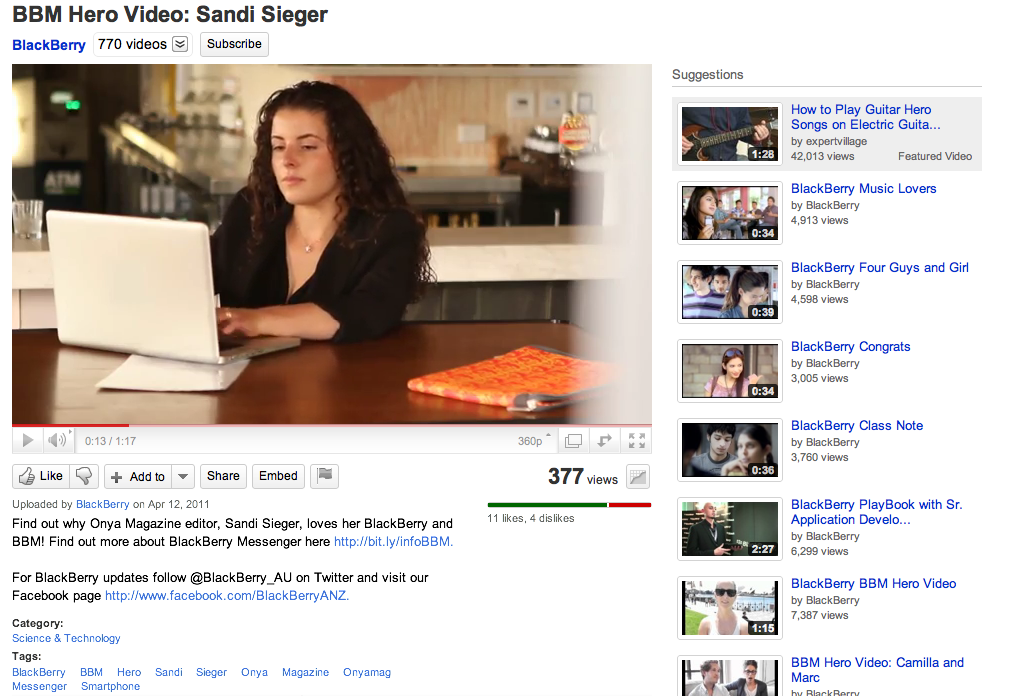
Task: Click the expand player size icon
Action: click(x=605, y=441)
